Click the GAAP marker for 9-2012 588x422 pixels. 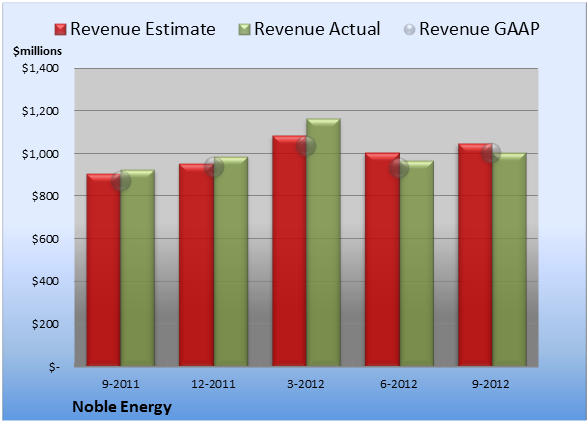pyautogui.click(x=491, y=153)
